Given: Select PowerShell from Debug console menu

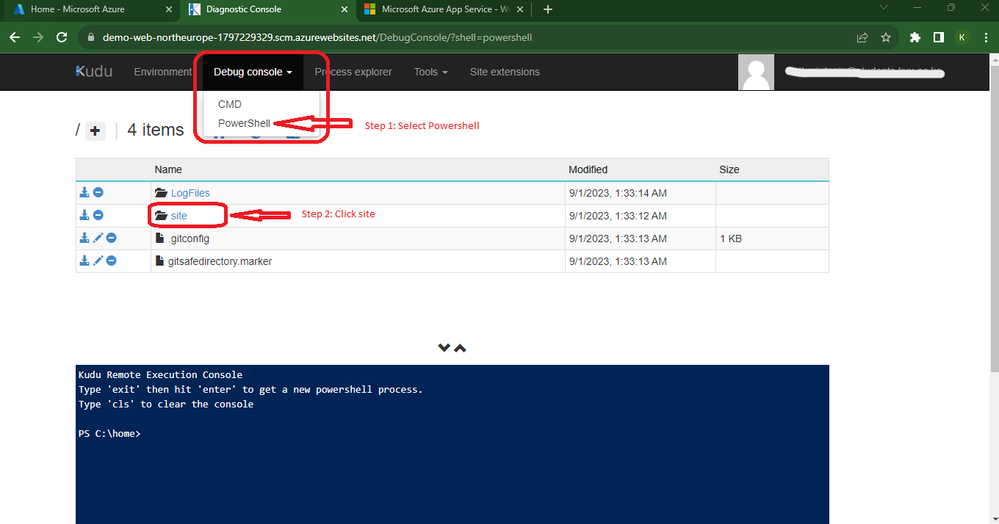Looking at the screenshot, I should click(x=244, y=123).
